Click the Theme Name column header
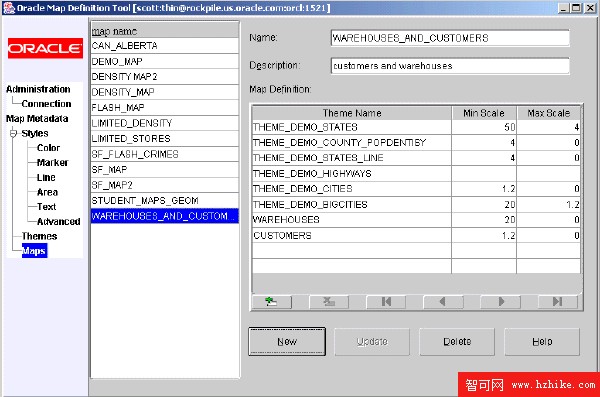The height and width of the screenshot is (397, 600). pyautogui.click(x=352, y=113)
